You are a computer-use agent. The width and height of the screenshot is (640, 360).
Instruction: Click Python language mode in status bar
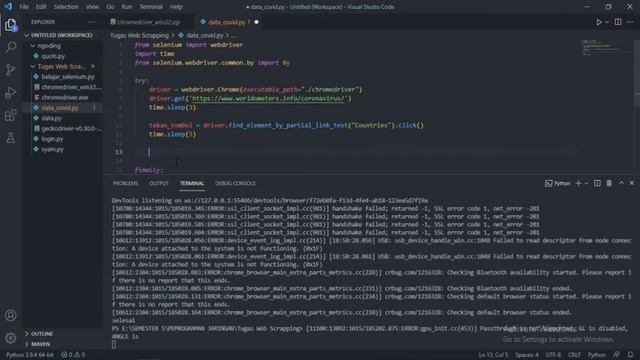pyautogui.click(x=596, y=355)
